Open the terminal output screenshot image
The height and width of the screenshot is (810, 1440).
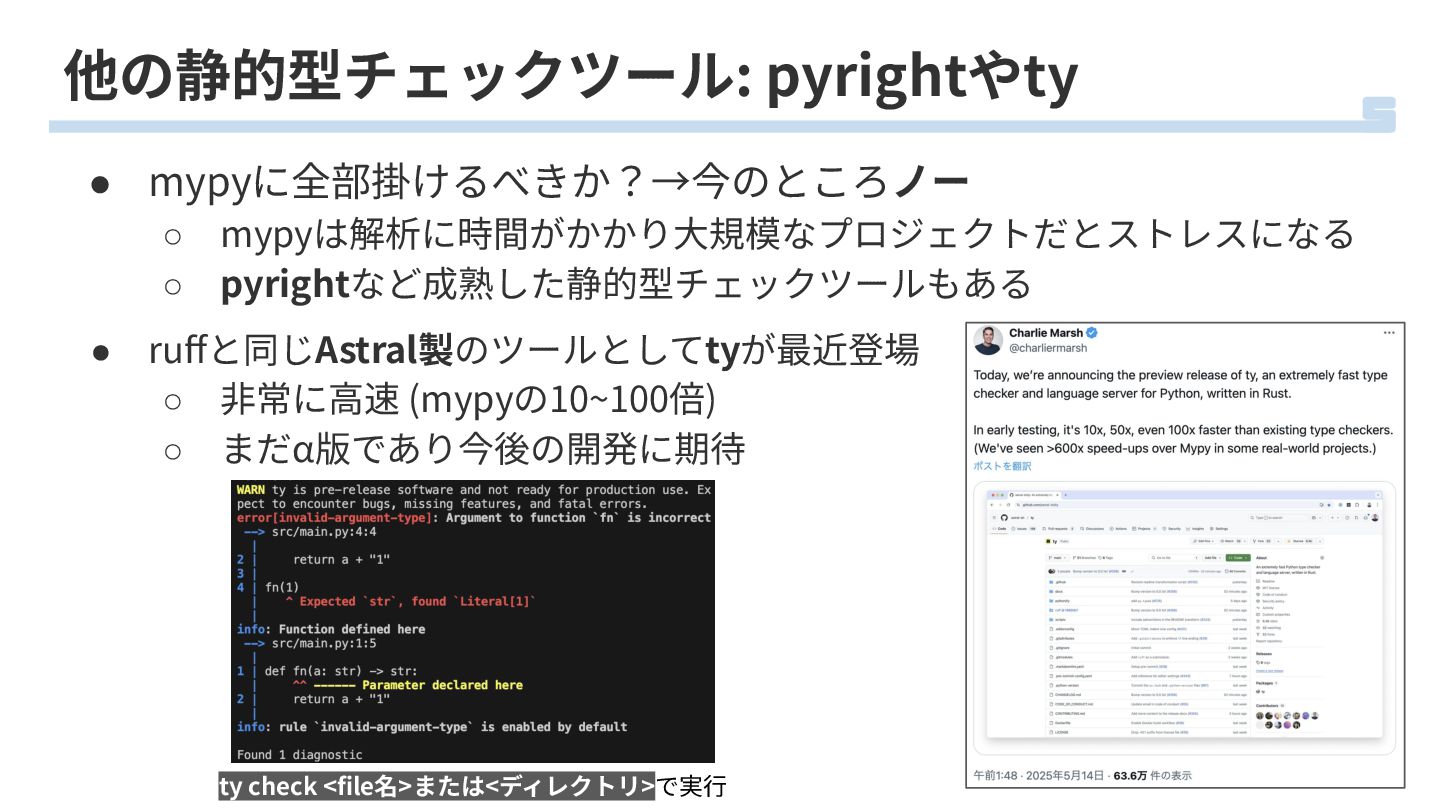473,621
